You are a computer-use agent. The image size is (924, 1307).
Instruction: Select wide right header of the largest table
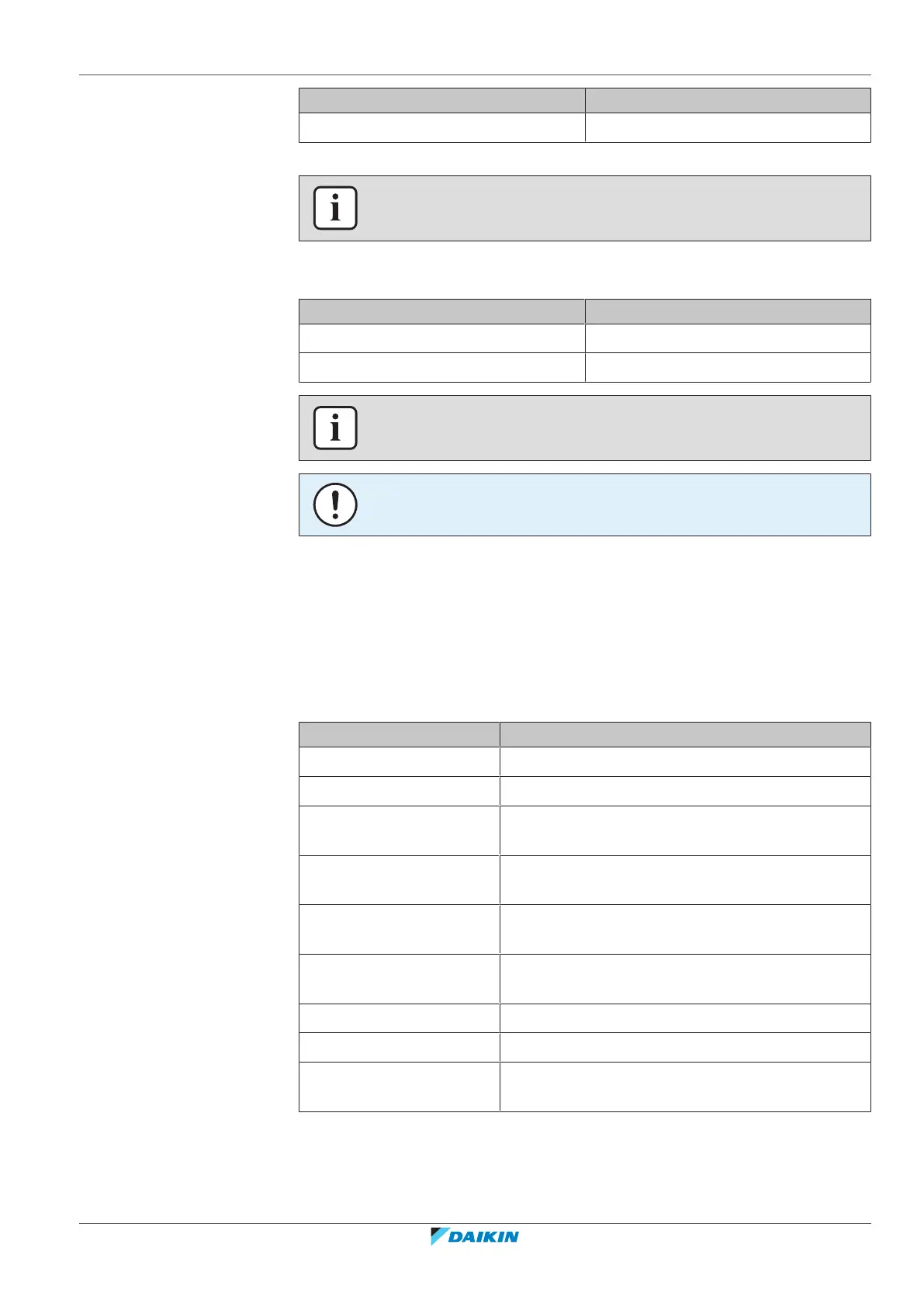(684, 734)
